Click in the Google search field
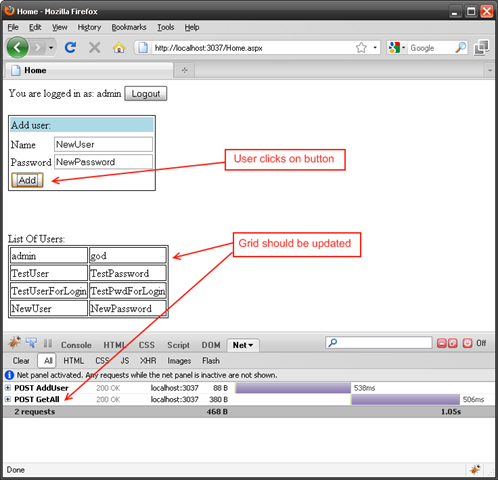This screenshot has width=498, height=480. point(431,48)
